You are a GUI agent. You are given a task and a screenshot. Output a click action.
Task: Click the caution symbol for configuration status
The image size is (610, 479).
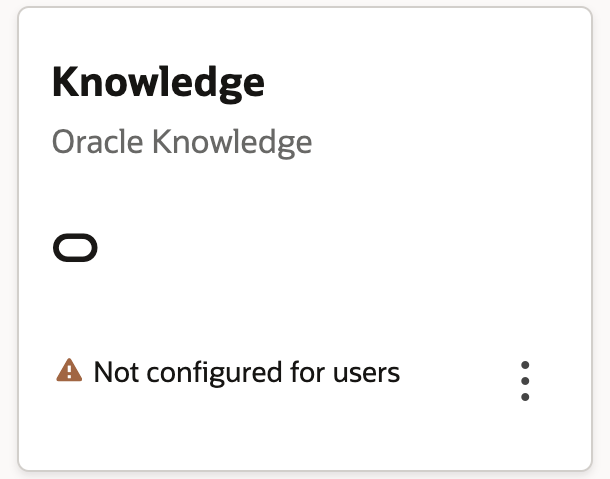(68, 372)
